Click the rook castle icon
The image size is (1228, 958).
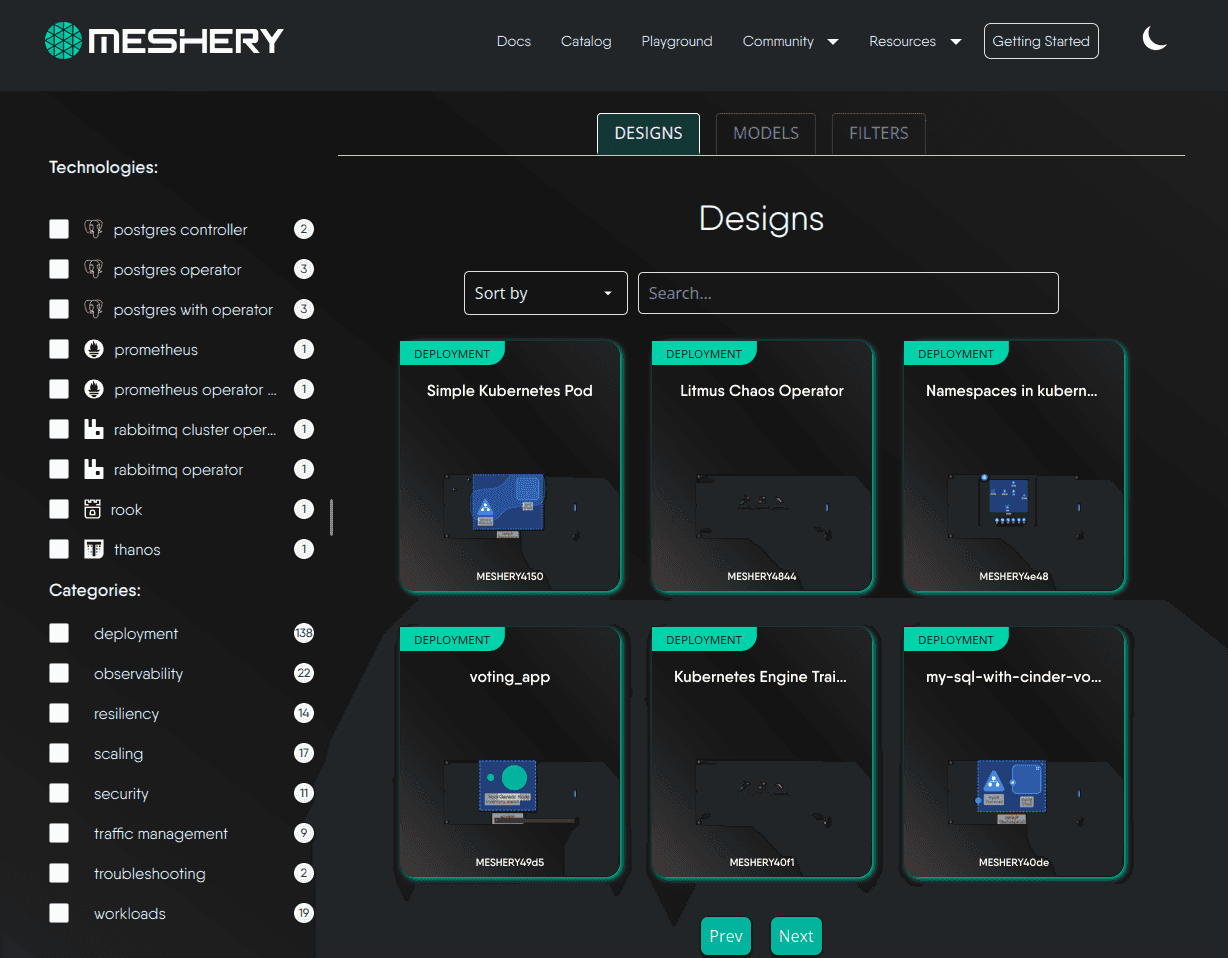point(92,509)
